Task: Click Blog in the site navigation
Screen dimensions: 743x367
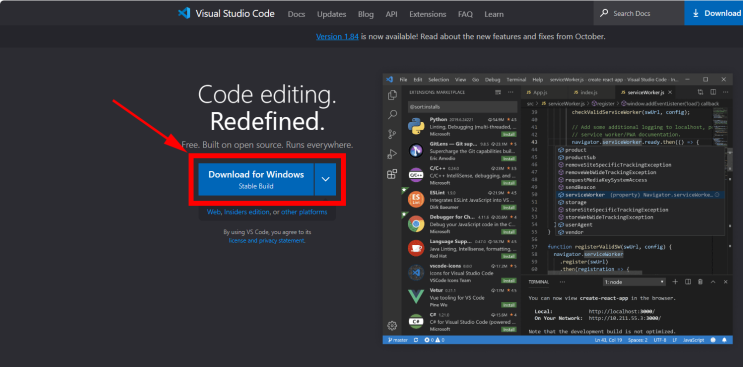Action: tap(366, 14)
